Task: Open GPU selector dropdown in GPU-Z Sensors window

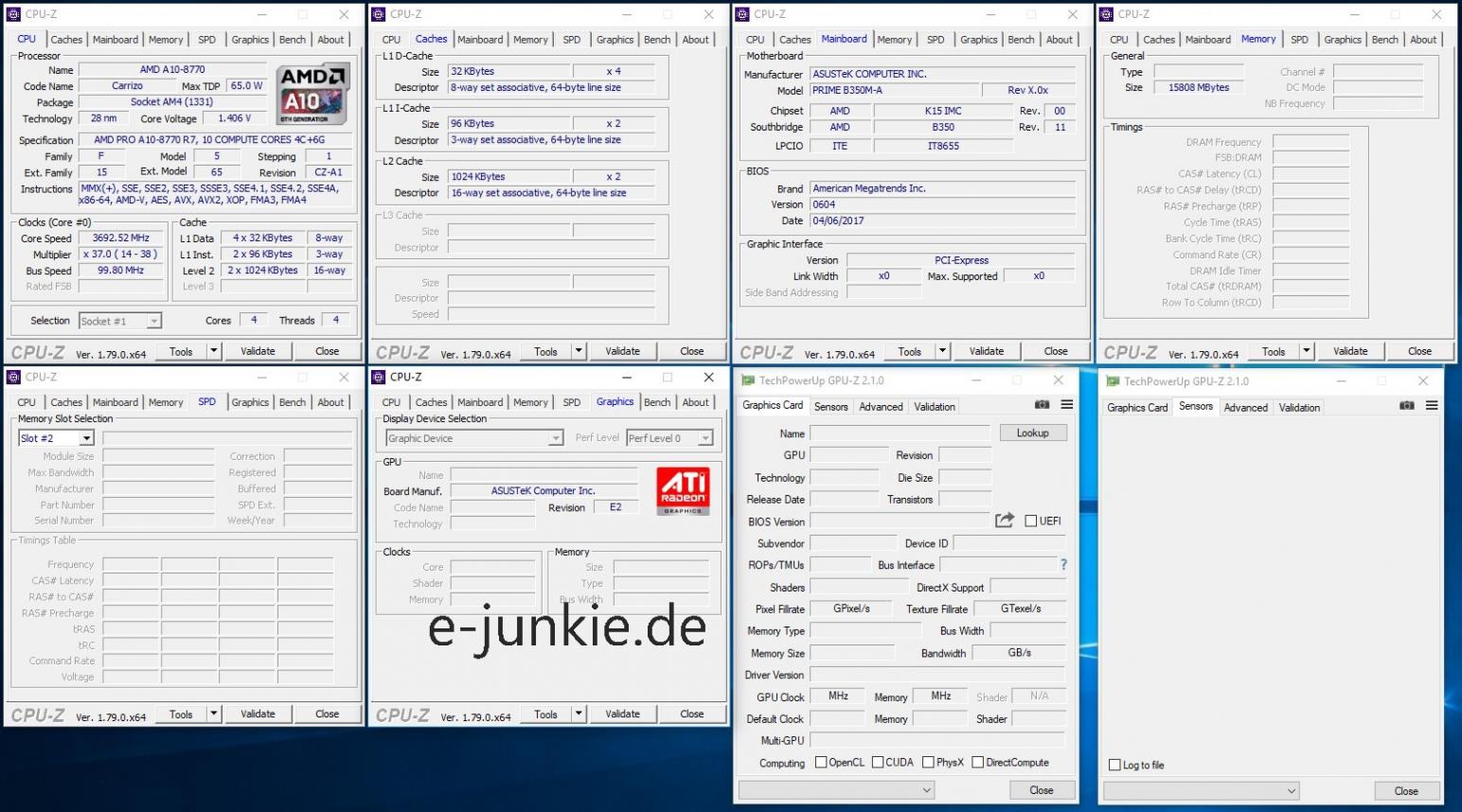Action: [x=1201, y=790]
